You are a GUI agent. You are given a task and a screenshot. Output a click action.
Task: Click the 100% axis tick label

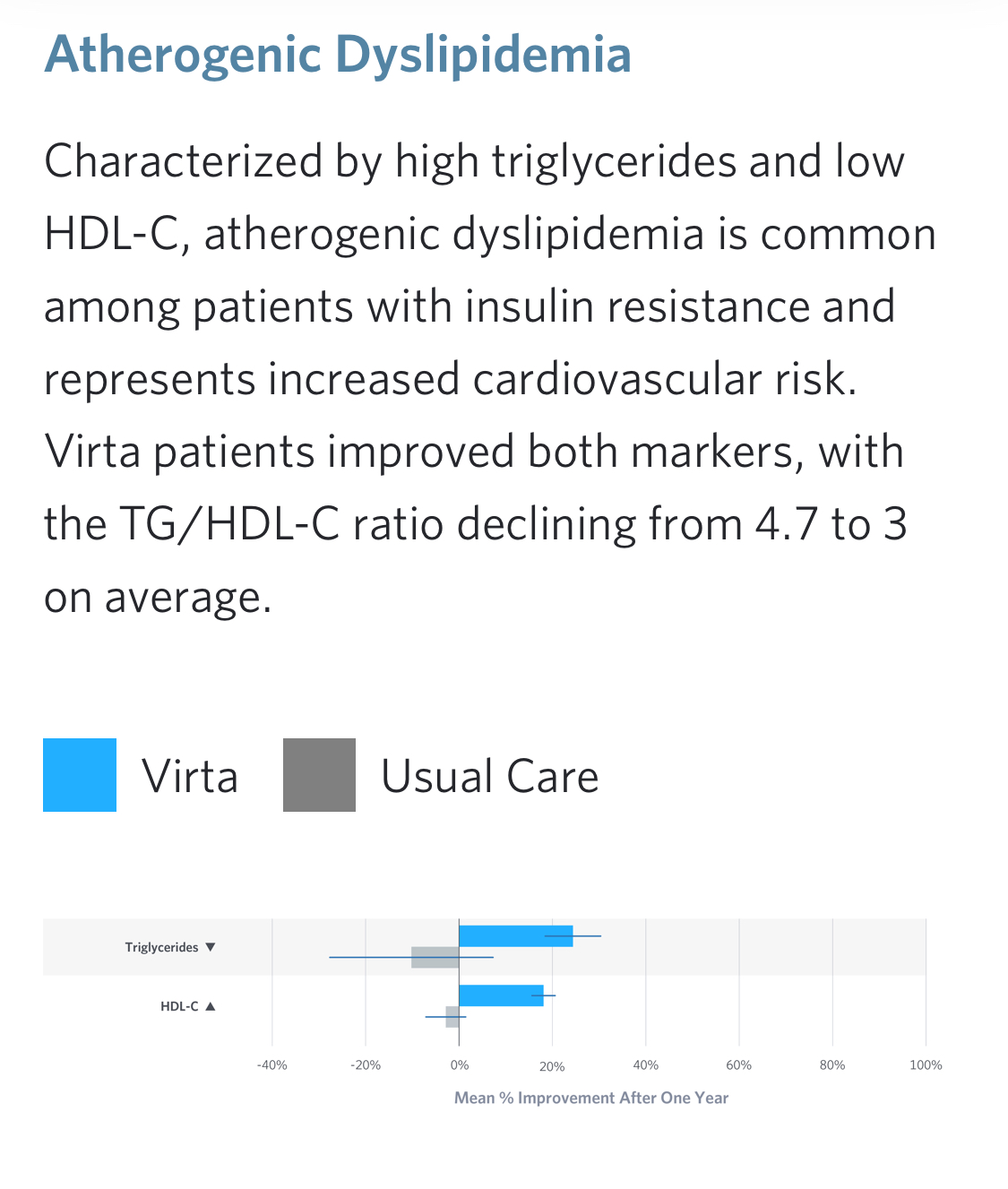926,1065
